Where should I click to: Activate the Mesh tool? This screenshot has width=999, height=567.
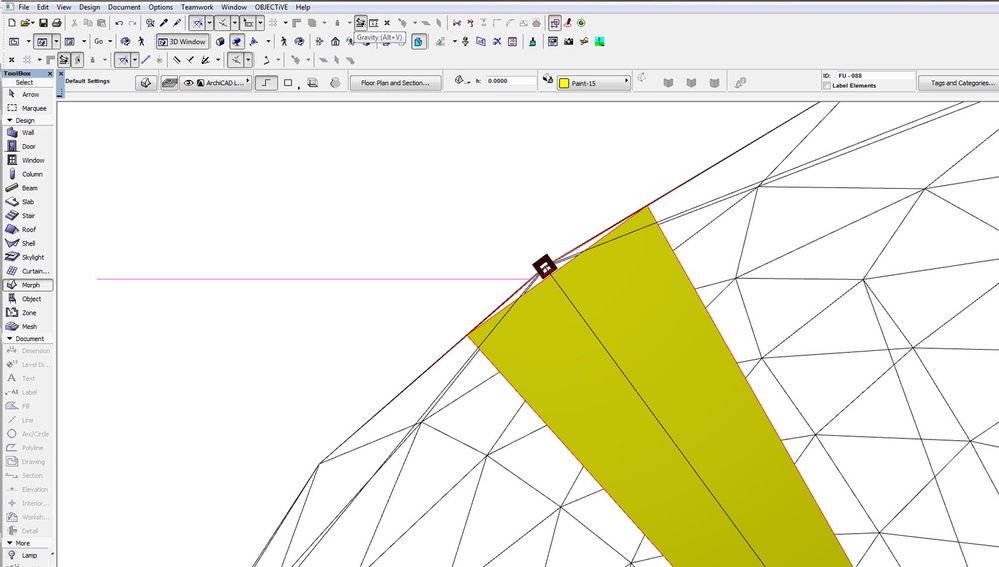28,326
